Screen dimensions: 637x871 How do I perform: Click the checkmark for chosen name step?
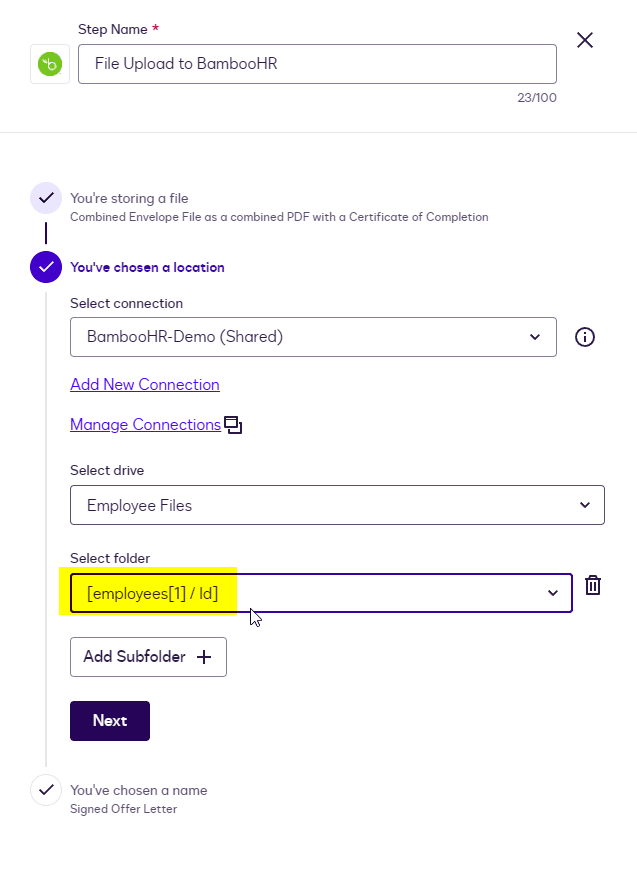coord(45,790)
